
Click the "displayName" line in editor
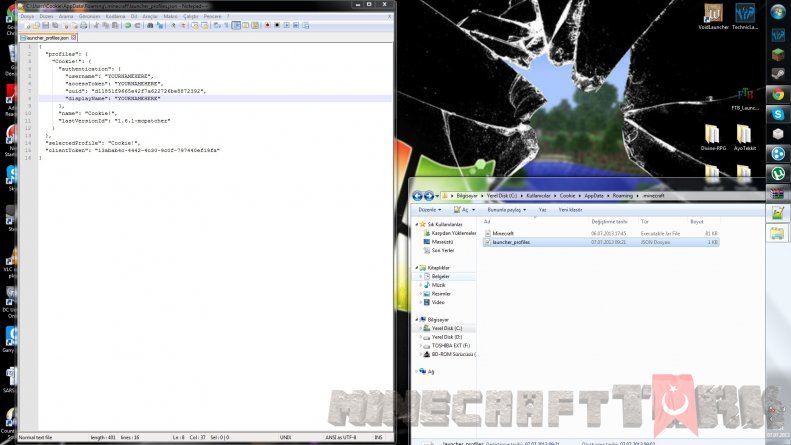215,98
